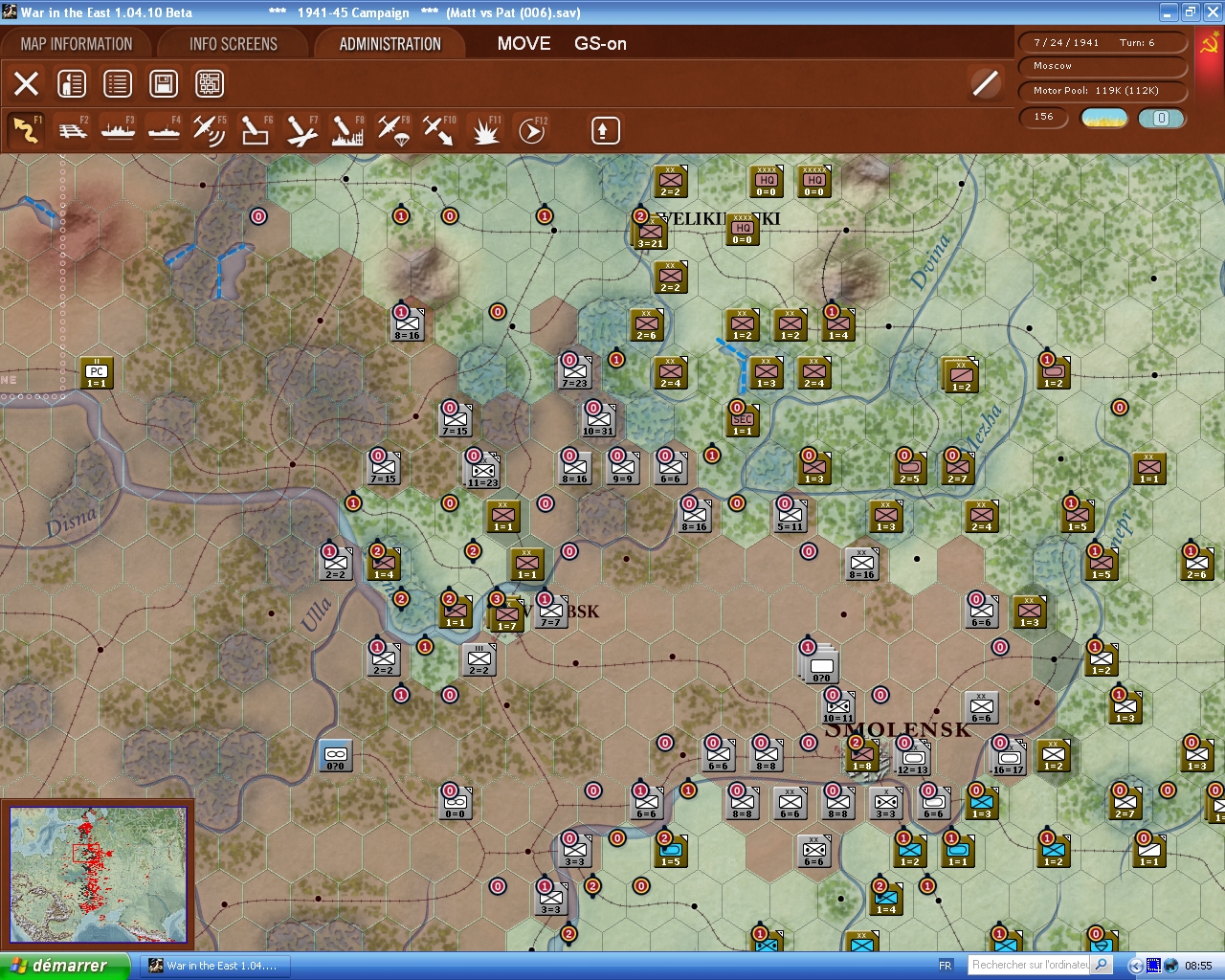Activate Rail mode (F2) track icon
This screenshot has width=1225, height=980.
pos(73,130)
